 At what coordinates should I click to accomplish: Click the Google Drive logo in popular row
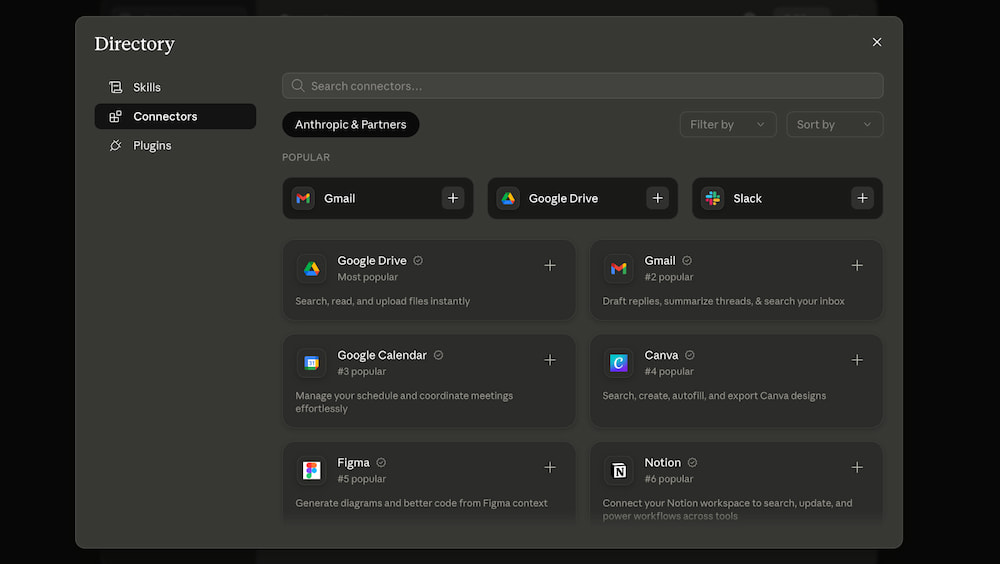click(x=508, y=198)
